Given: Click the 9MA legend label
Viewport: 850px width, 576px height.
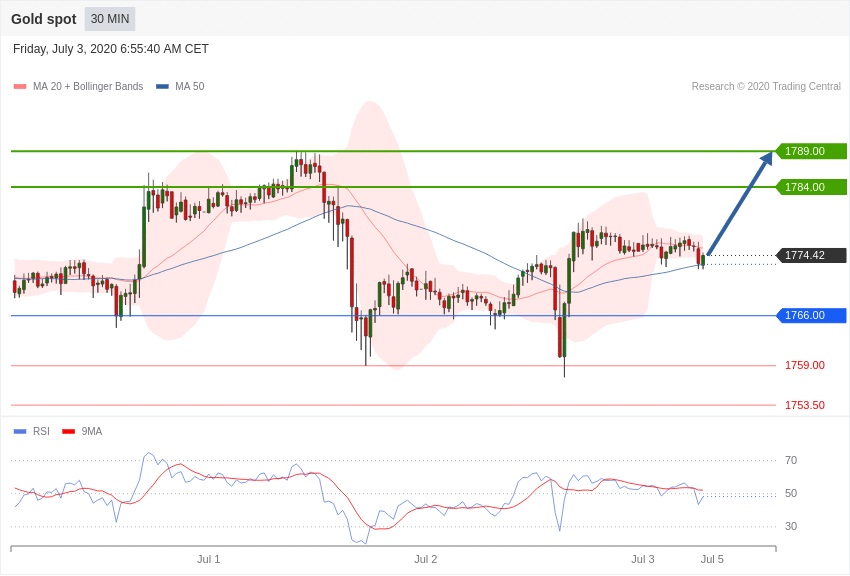Looking at the screenshot, I should (x=92, y=432).
